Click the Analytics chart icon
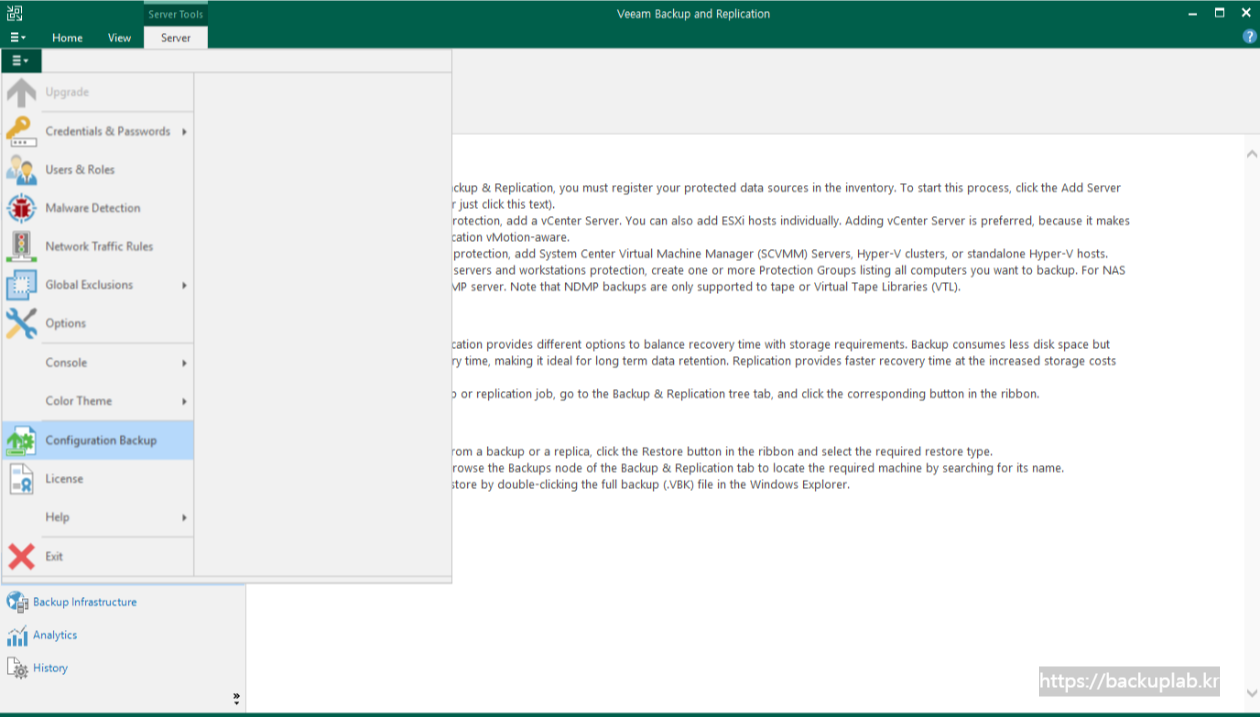This screenshot has width=1260, height=717. click(17, 635)
